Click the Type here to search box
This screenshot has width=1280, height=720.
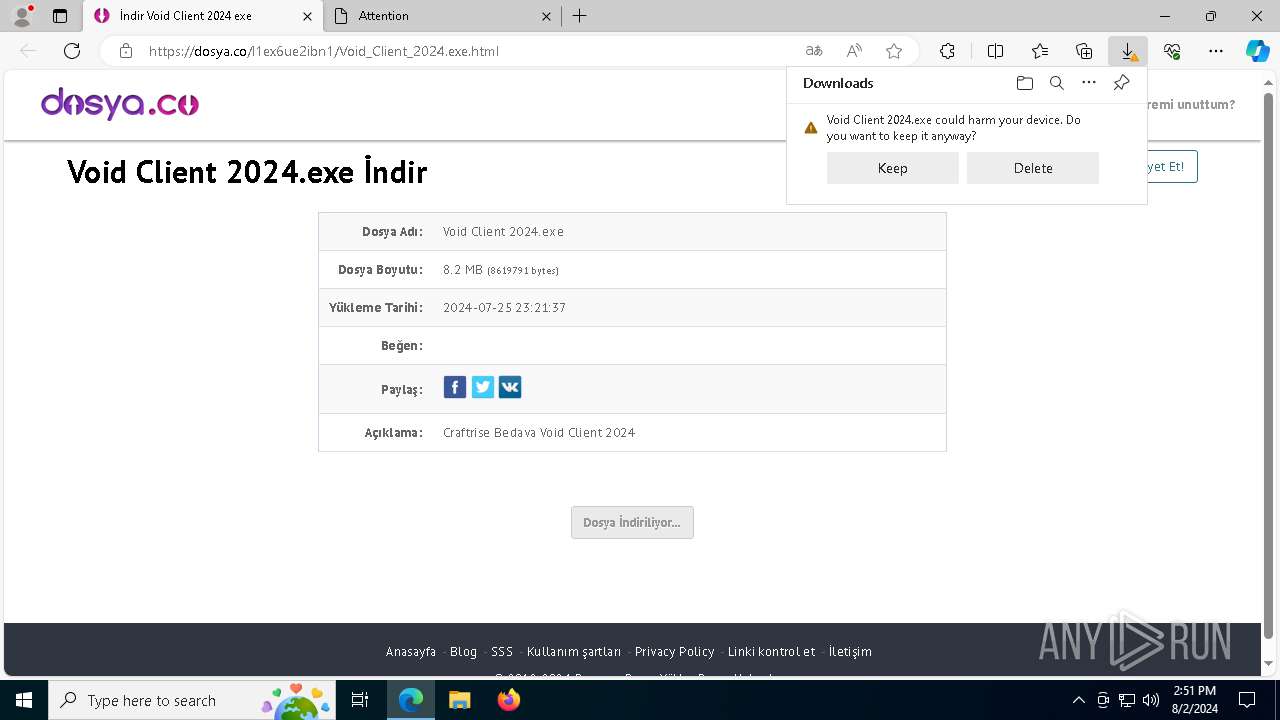(x=192, y=700)
